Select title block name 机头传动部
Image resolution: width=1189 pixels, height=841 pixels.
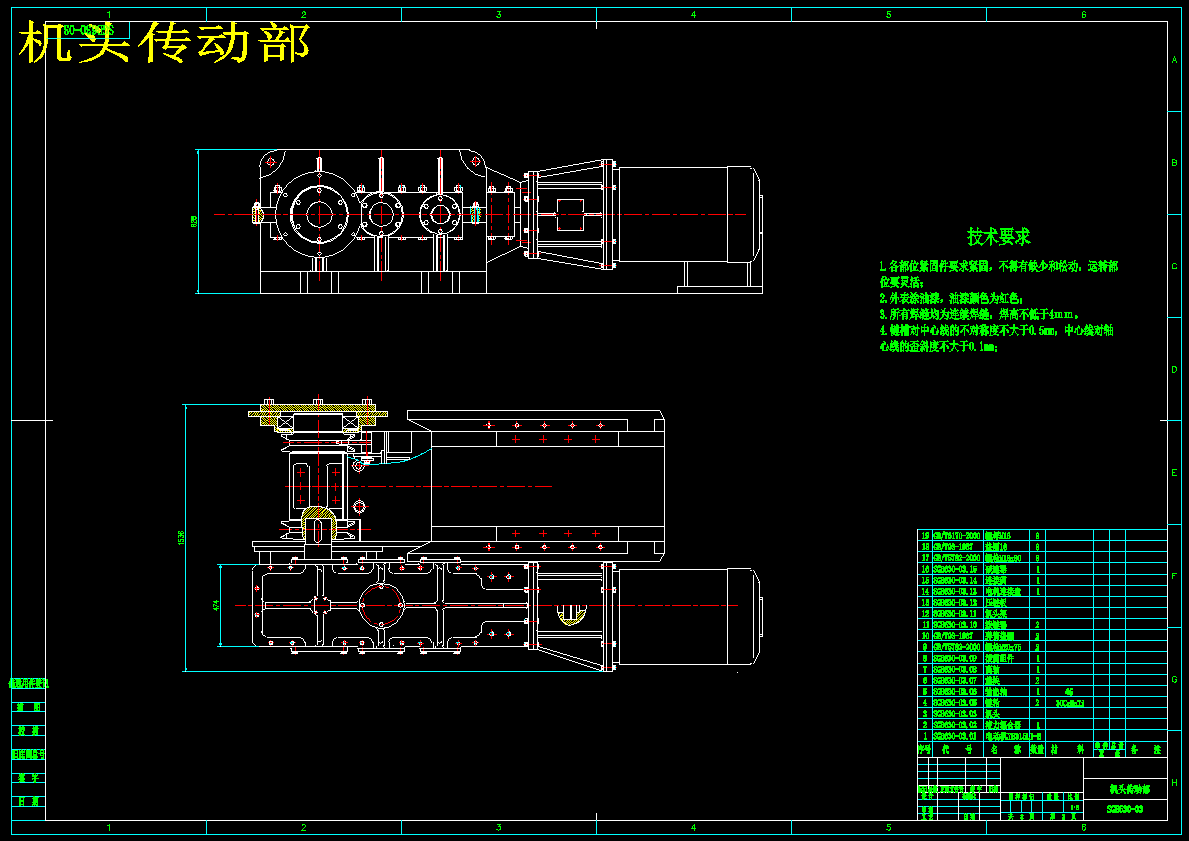click(x=1130, y=789)
